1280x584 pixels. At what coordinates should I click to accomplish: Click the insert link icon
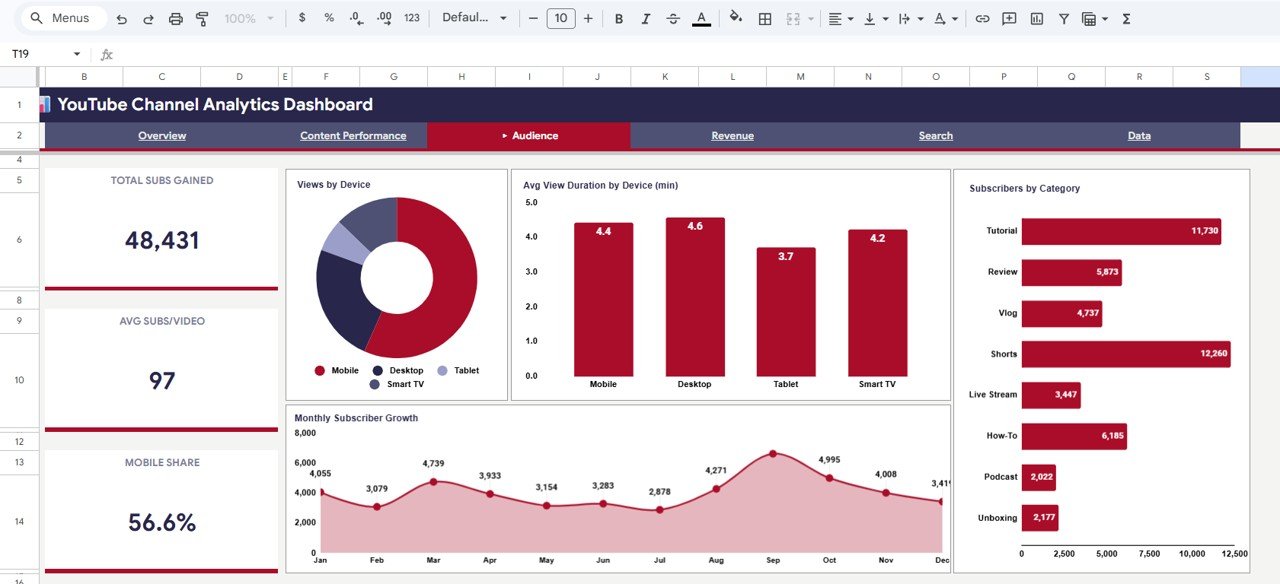click(x=981, y=18)
